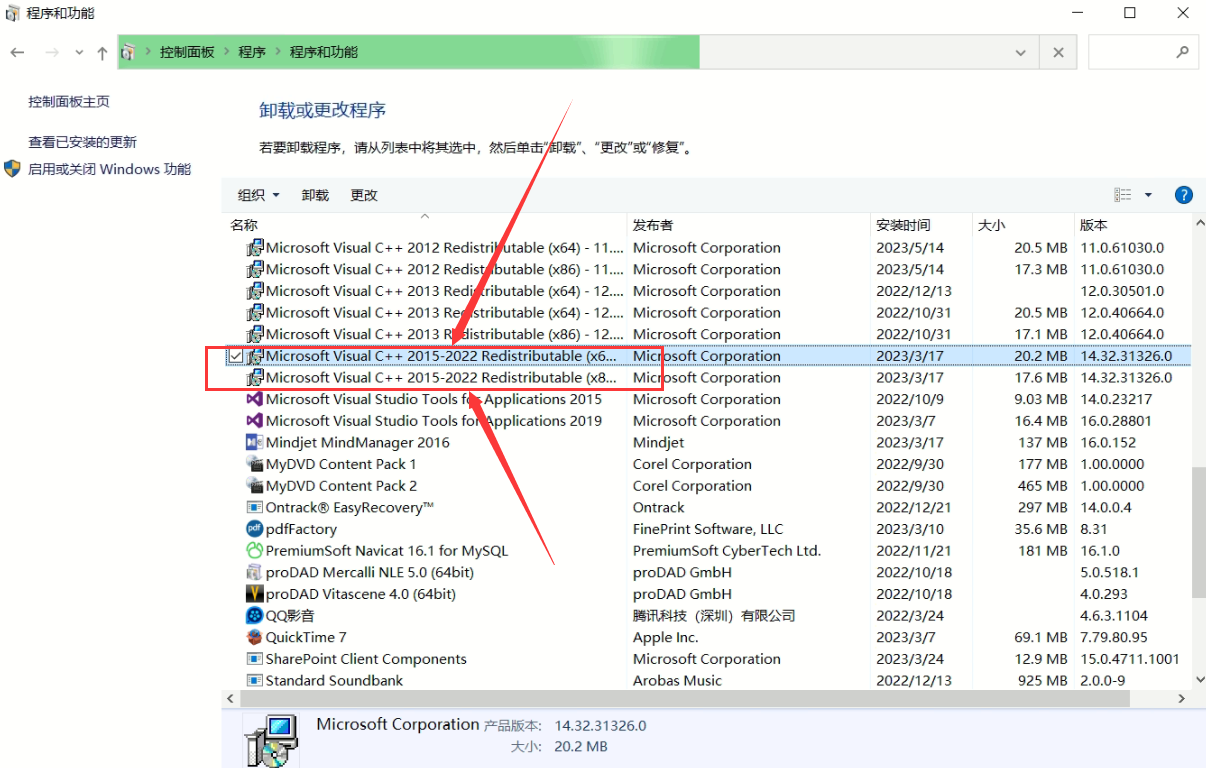Open the view options dropdown arrow

(1148, 195)
